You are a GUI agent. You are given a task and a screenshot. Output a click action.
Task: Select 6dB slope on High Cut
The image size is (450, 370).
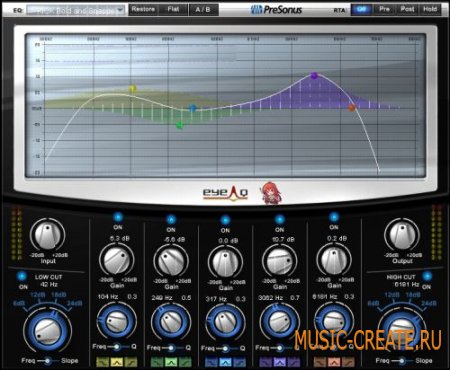[373, 304]
